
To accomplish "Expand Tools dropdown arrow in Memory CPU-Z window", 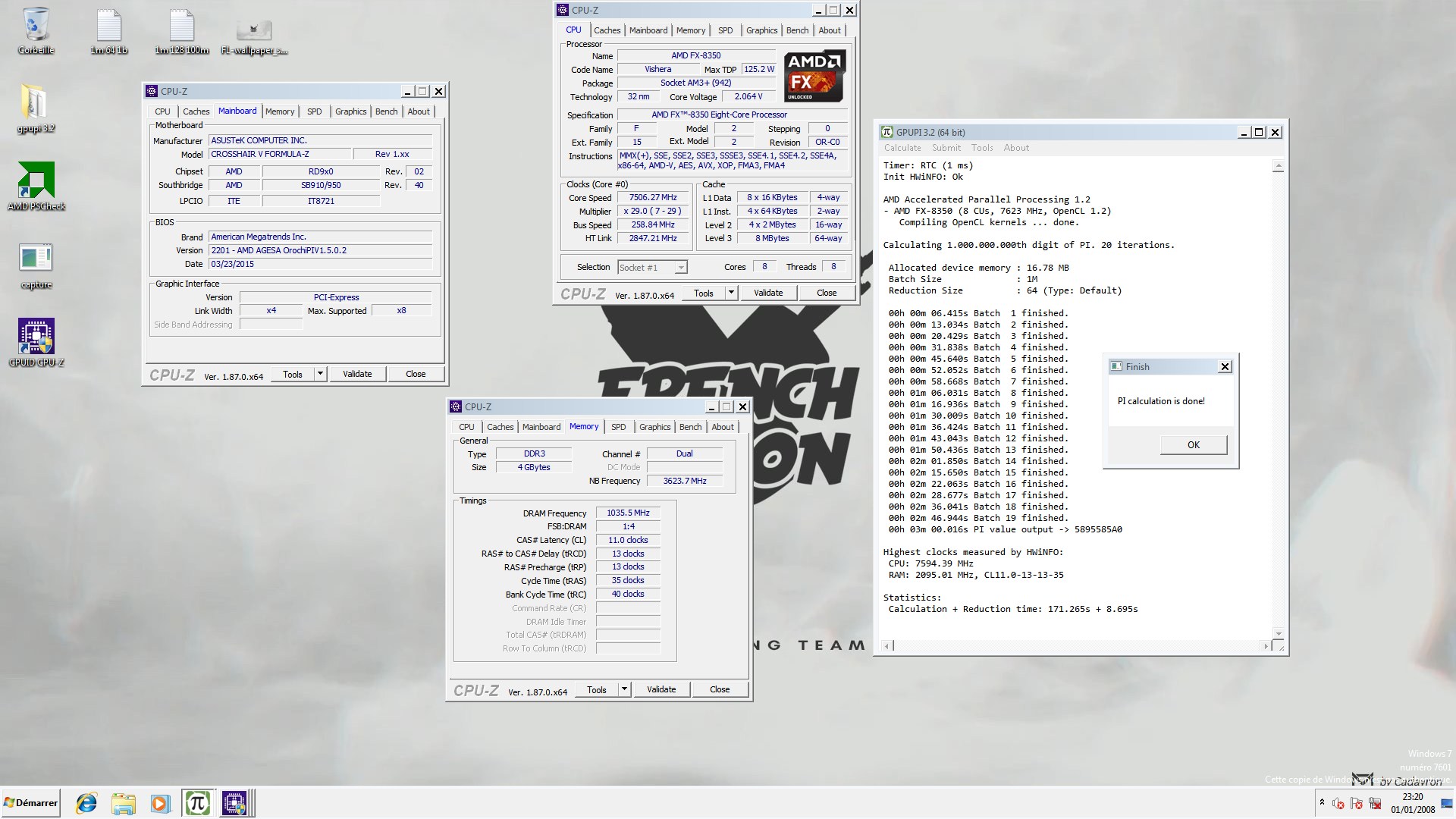I will click(x=625, y=689).
